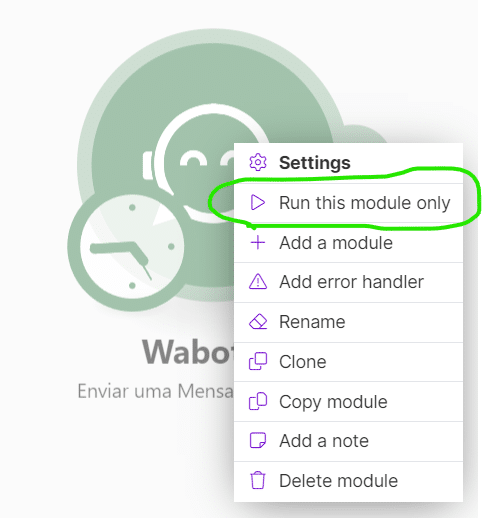Screen dimensions: 482x518
Task: Select Add a module entry
Action: [x=348, y=243]
